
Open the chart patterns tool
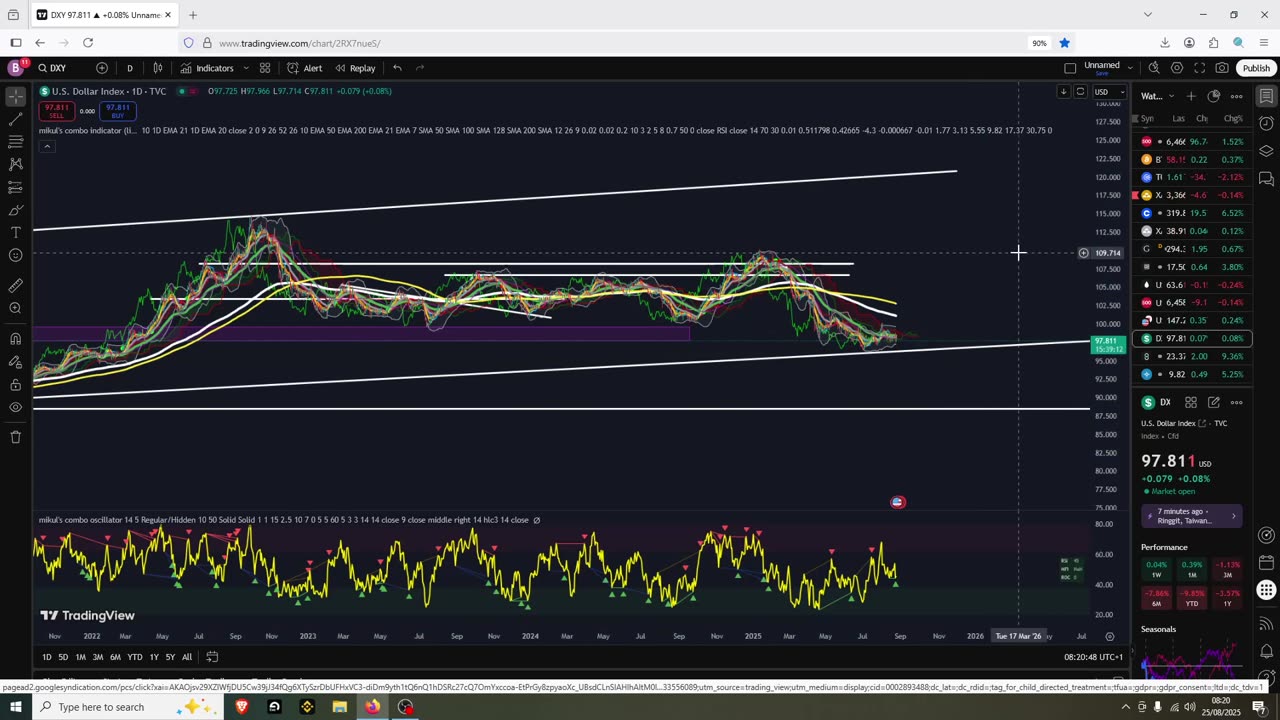click(15, 164)
